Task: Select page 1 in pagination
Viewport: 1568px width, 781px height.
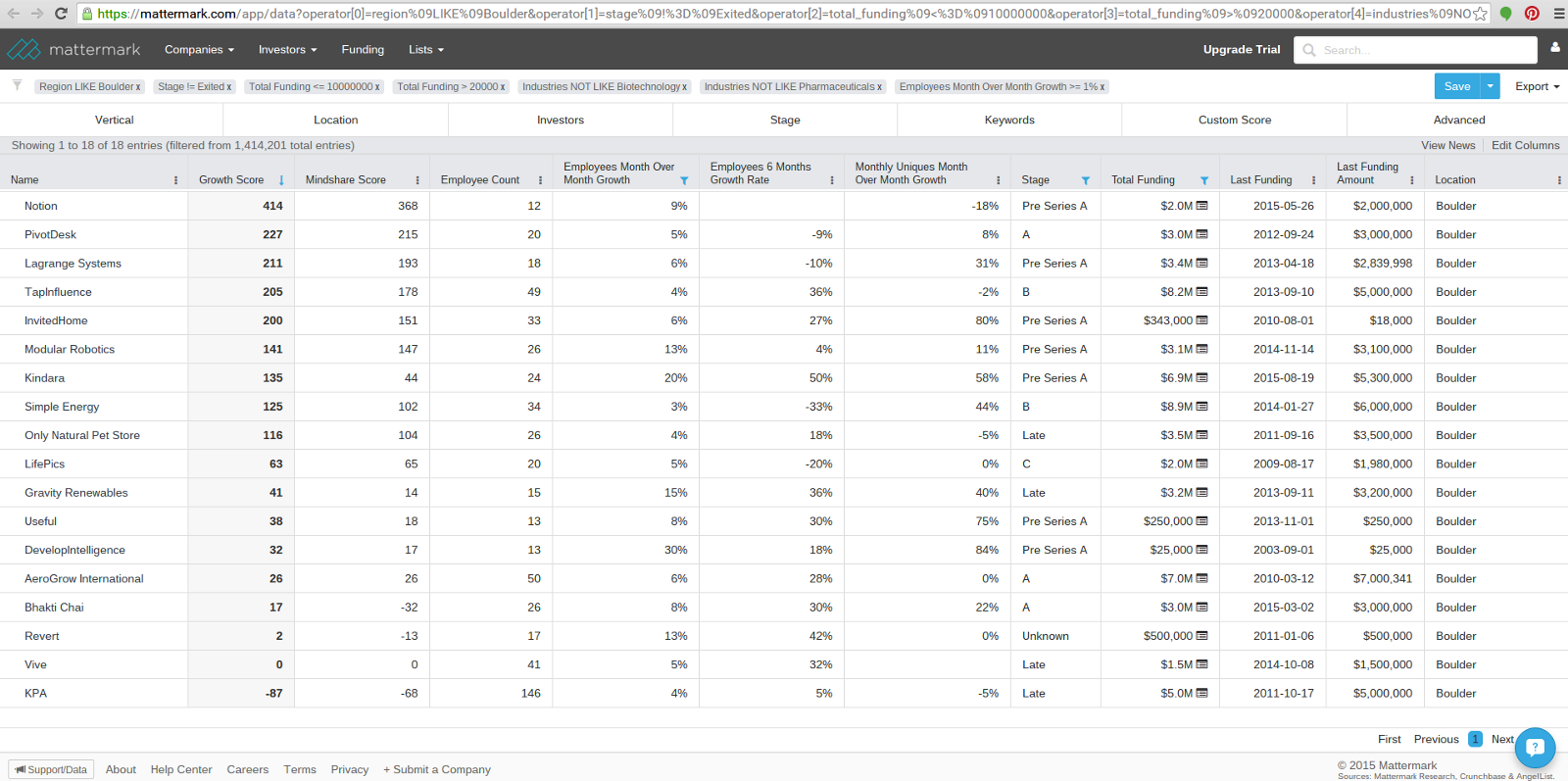Action: [x=1475, y=739]
